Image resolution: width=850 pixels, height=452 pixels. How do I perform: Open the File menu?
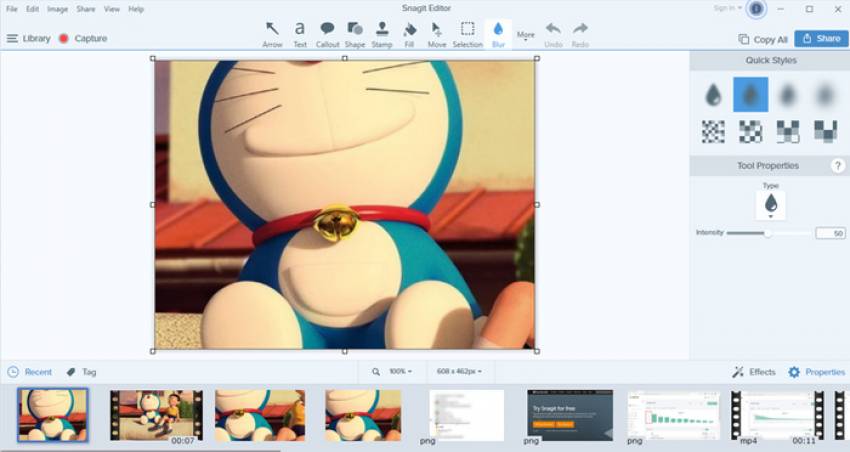pyautogui.click(x=12, y=9)
